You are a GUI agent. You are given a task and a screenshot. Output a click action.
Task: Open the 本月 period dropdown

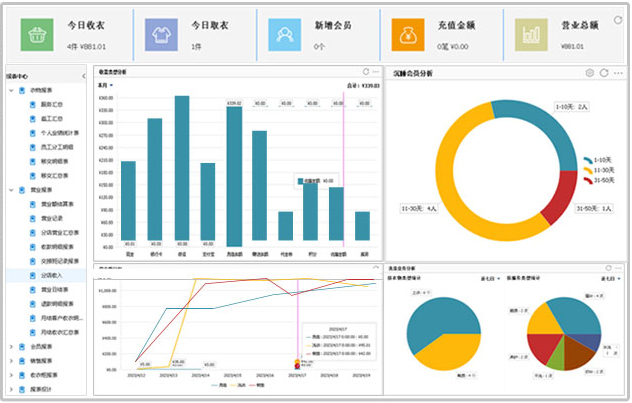pyautogui.click(x=104, y=86)
